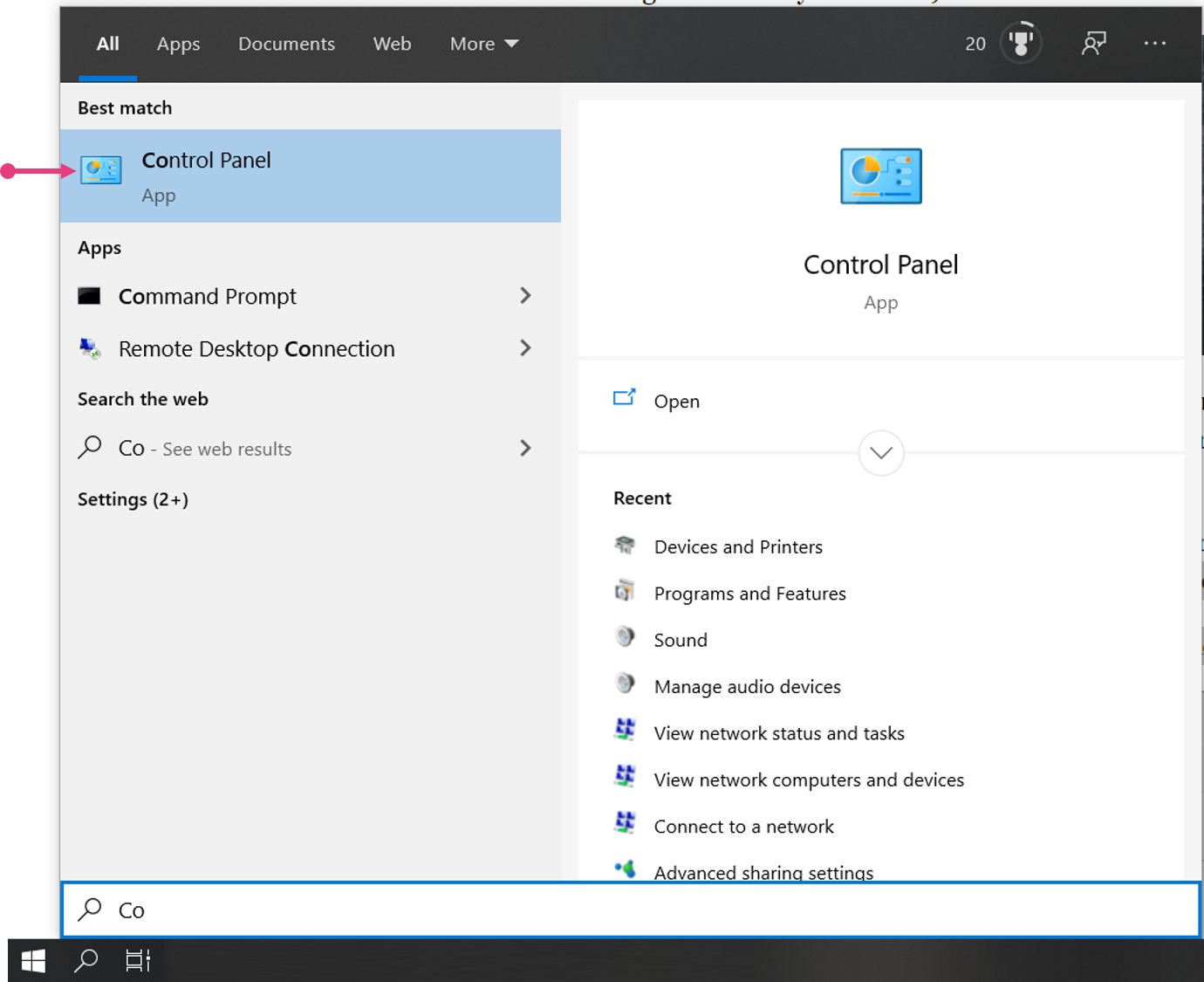Expand Remote Desktop Connection options arrow
This screenshot has width=1204, height=982.
525,348
